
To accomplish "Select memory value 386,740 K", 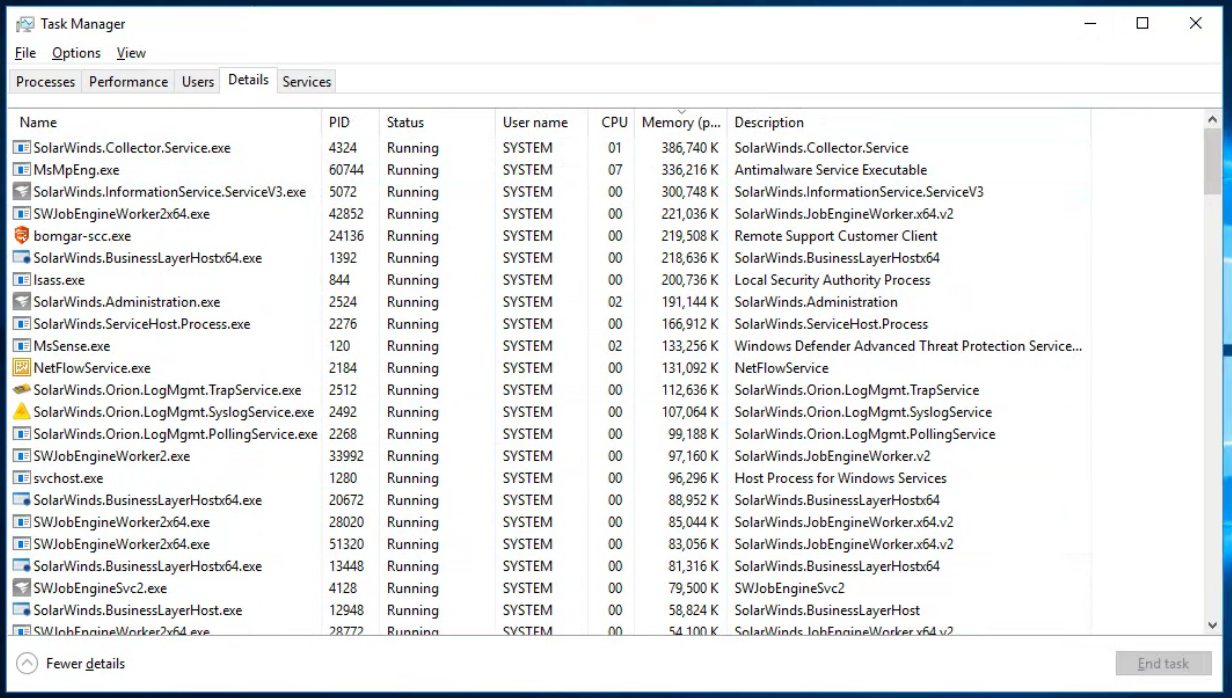I will [x=690, y=148].
